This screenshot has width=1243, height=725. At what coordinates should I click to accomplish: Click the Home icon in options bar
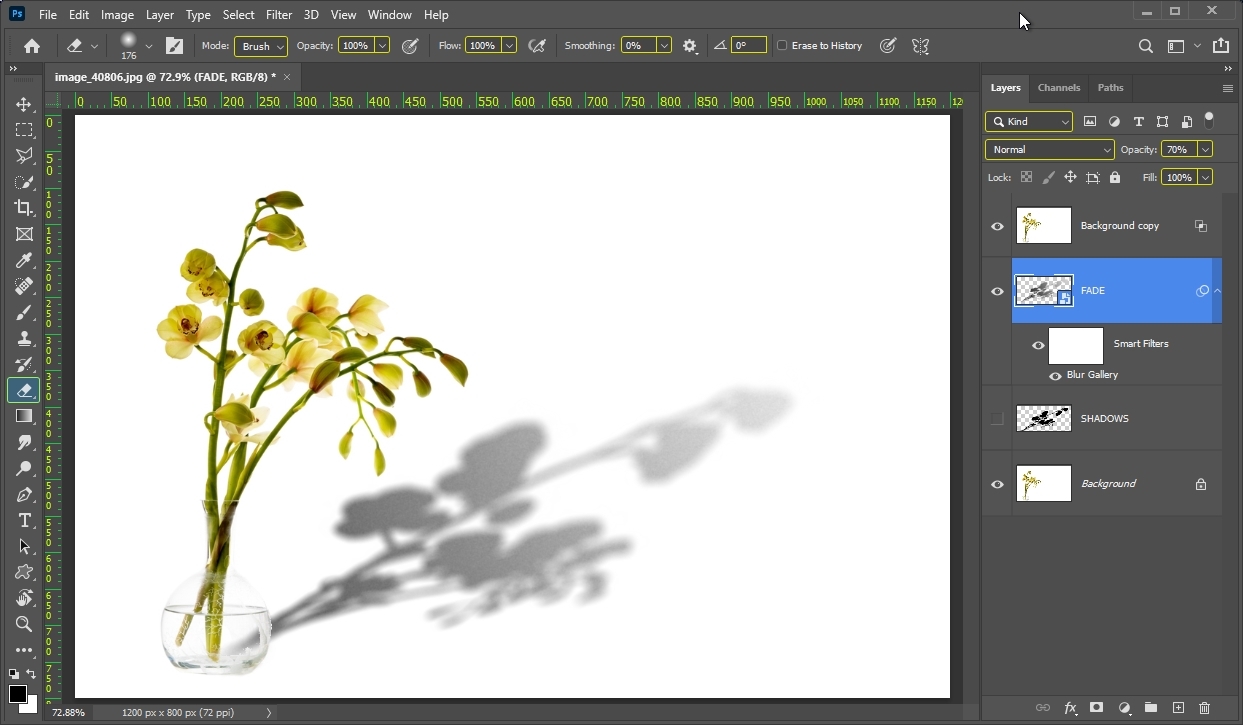pos(32,45)
